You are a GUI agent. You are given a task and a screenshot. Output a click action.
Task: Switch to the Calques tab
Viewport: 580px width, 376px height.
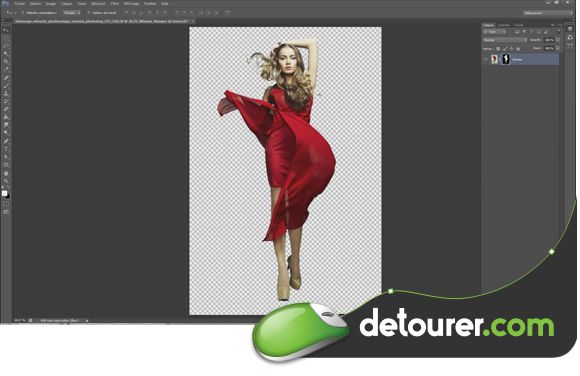point(488,25)
